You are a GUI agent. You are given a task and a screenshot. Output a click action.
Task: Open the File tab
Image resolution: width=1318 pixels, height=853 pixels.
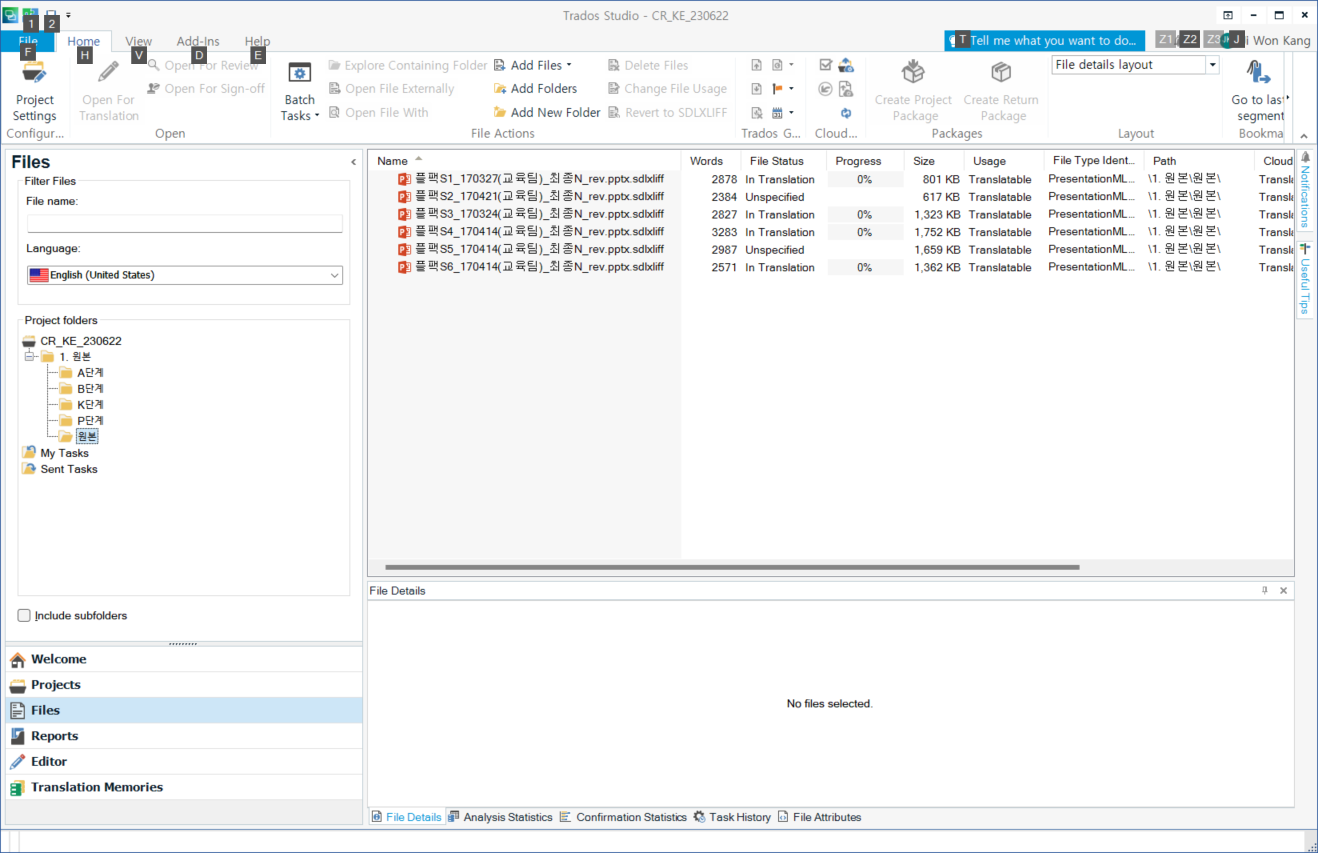click(28, 41)
